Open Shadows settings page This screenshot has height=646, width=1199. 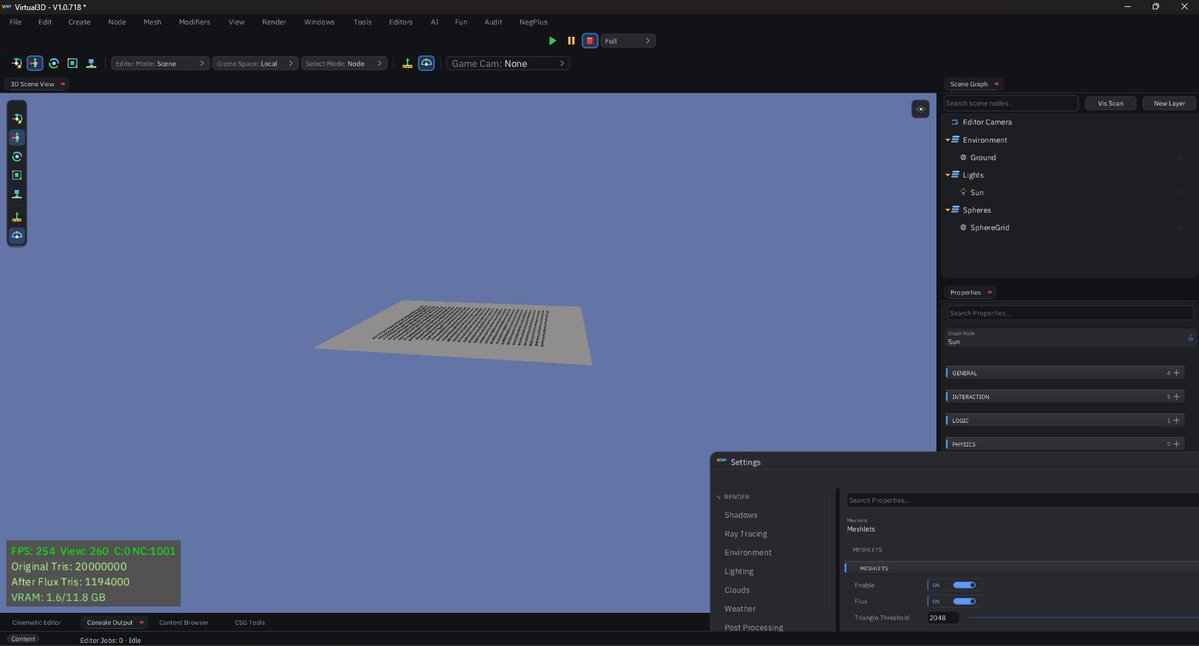[741, 515]
